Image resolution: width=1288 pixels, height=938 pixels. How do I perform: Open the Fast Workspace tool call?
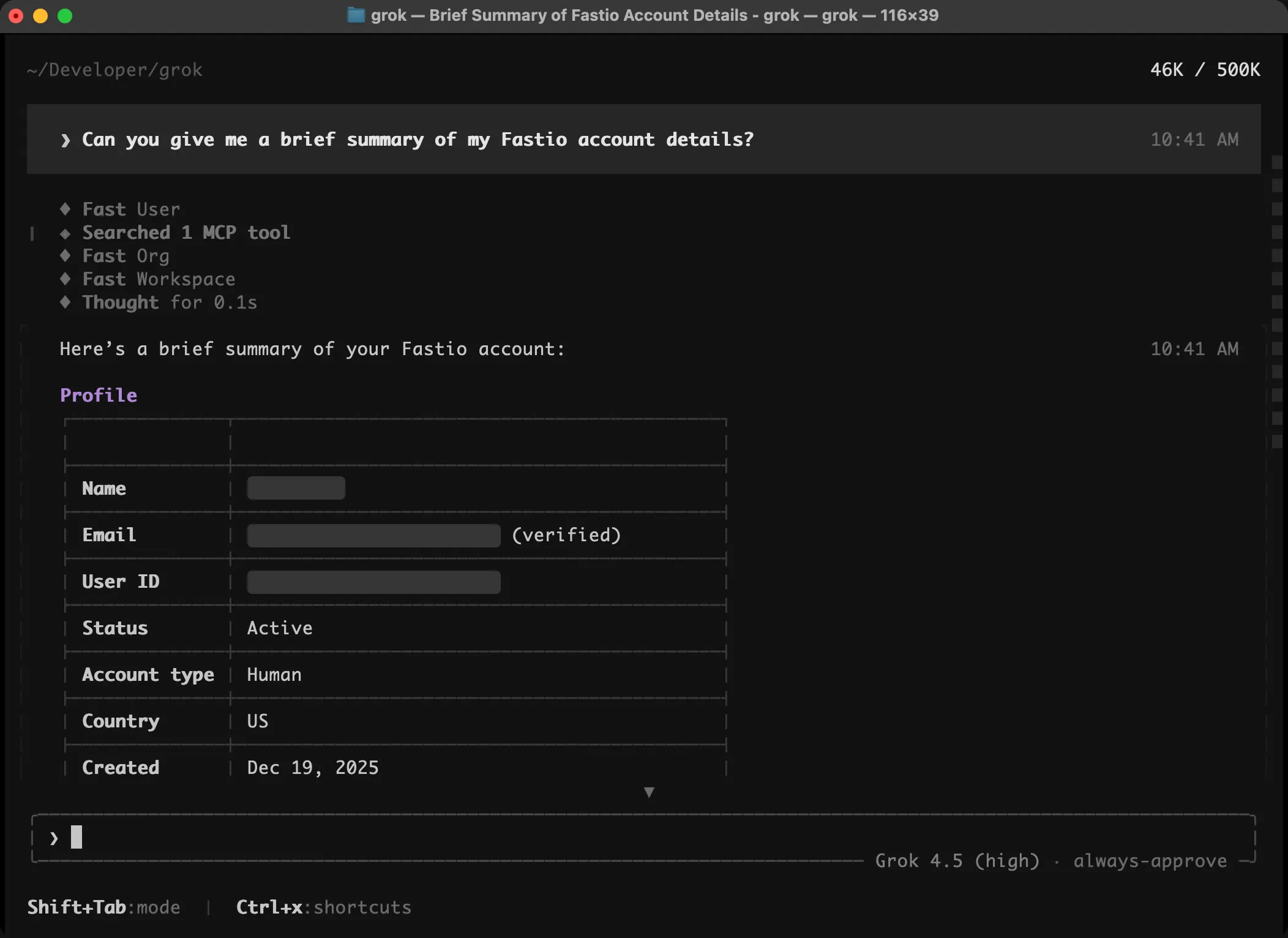(x=159, y=279)
